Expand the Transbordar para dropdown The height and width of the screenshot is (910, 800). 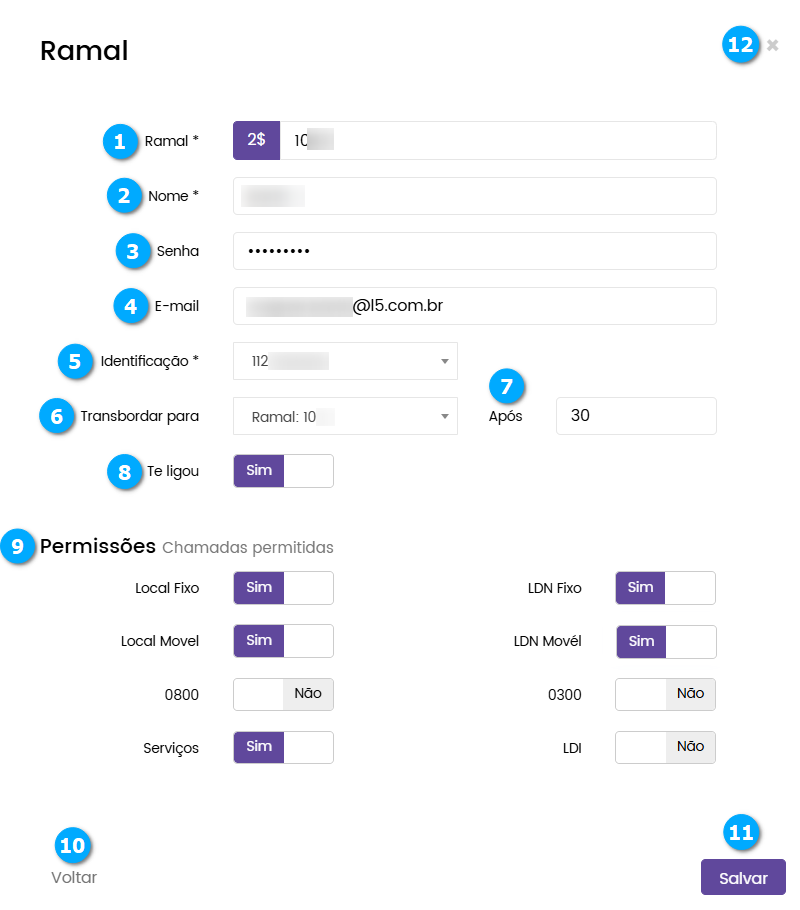pyautogui.click(x=345, y=416)
